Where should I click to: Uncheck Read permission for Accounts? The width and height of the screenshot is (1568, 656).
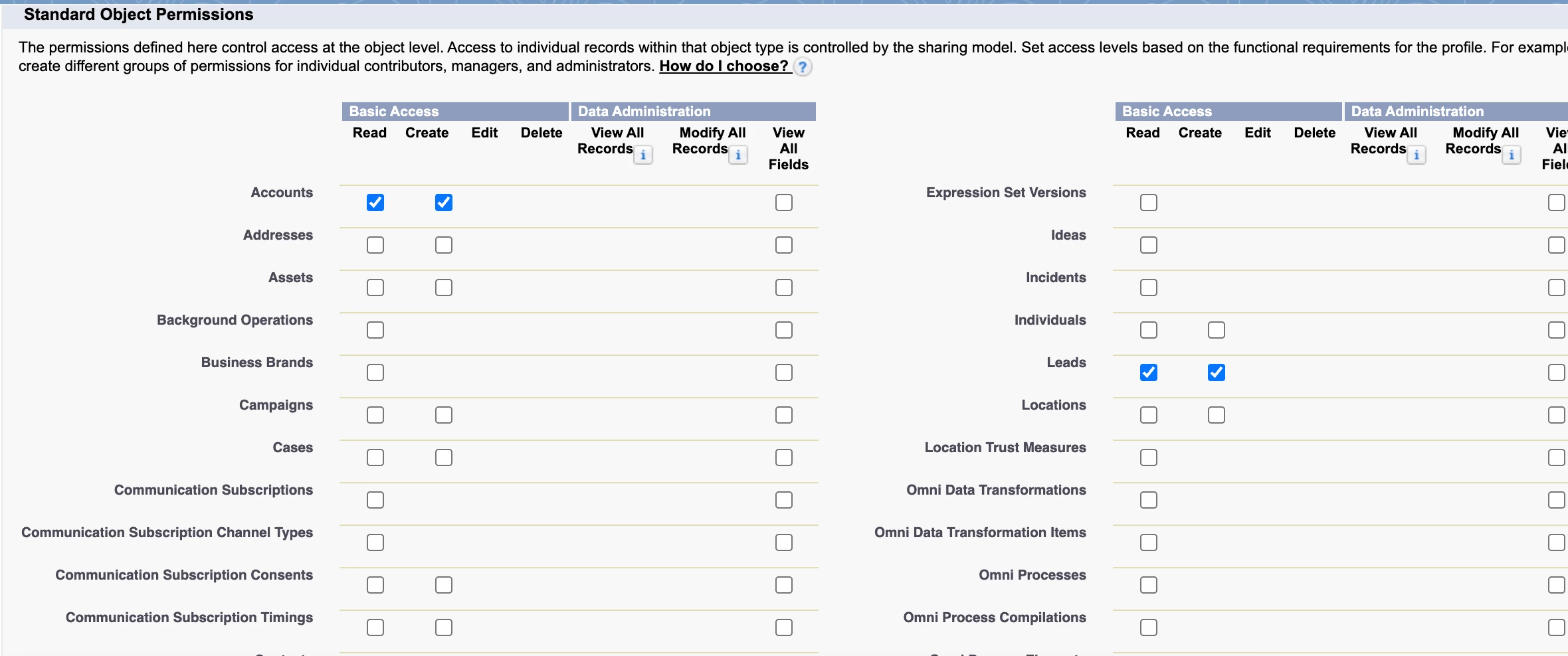pyautogui.click(x=375, y=203)
